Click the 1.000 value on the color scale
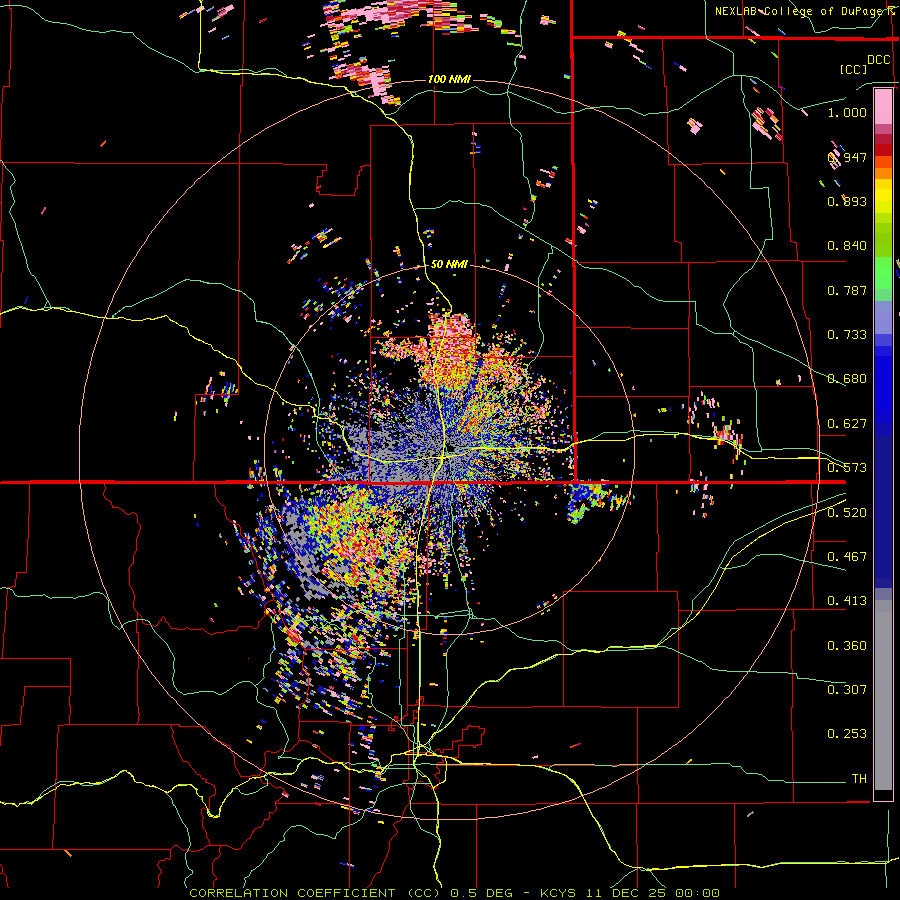 tap(847, 112)
